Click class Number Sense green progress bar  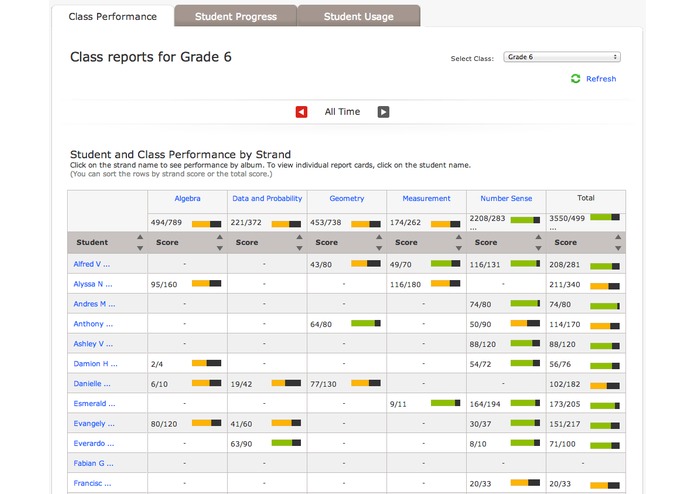click(x=525, y=220)
